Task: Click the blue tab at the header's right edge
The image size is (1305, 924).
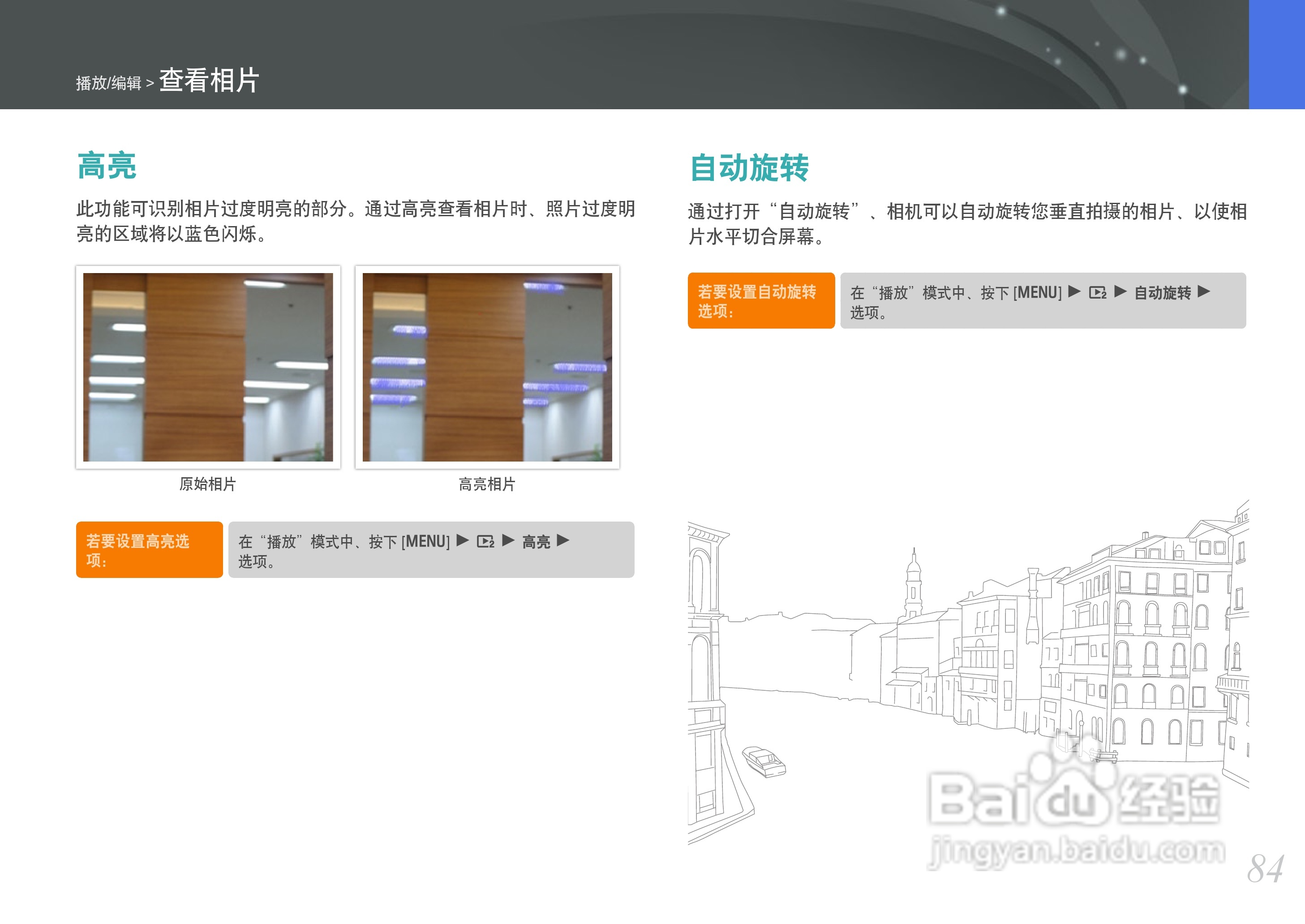Action: [x=1276, y=54]
